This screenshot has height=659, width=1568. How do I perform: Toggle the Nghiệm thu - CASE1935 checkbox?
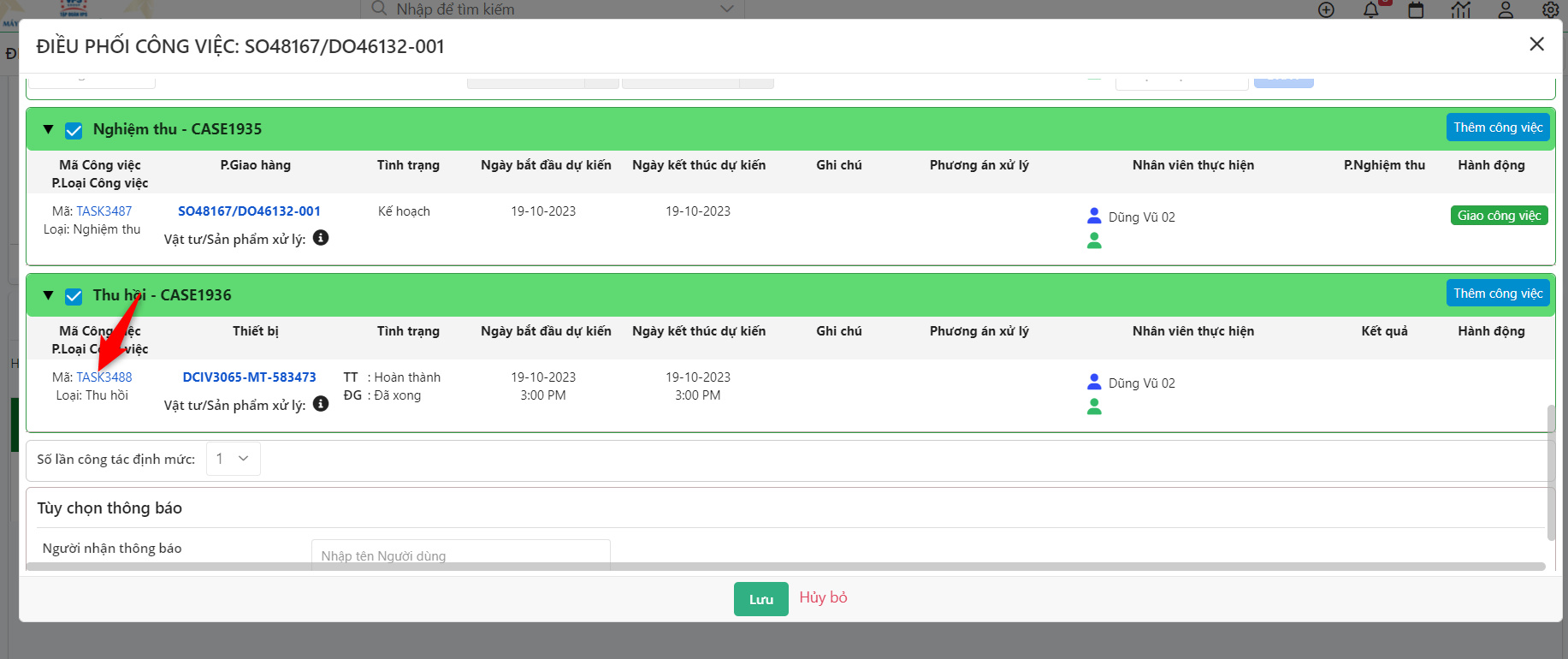(74, 130)
